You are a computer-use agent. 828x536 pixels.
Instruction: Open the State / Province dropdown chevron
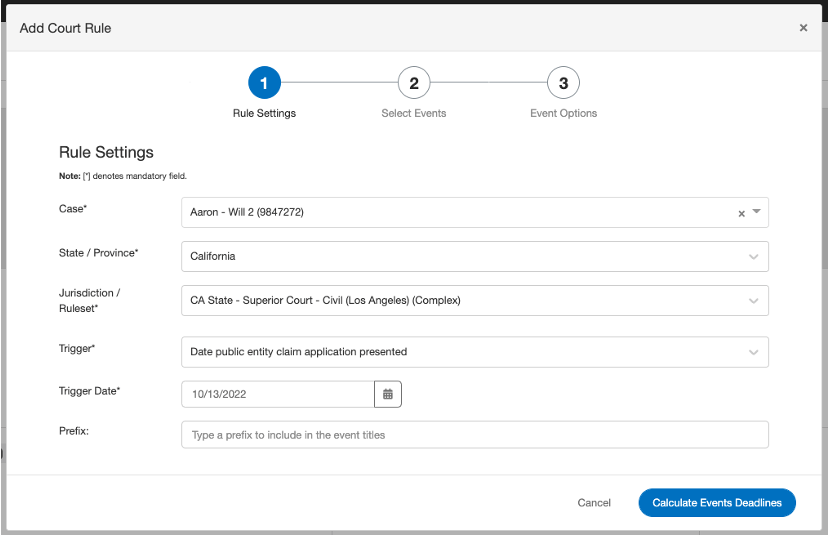coord(754,257)
